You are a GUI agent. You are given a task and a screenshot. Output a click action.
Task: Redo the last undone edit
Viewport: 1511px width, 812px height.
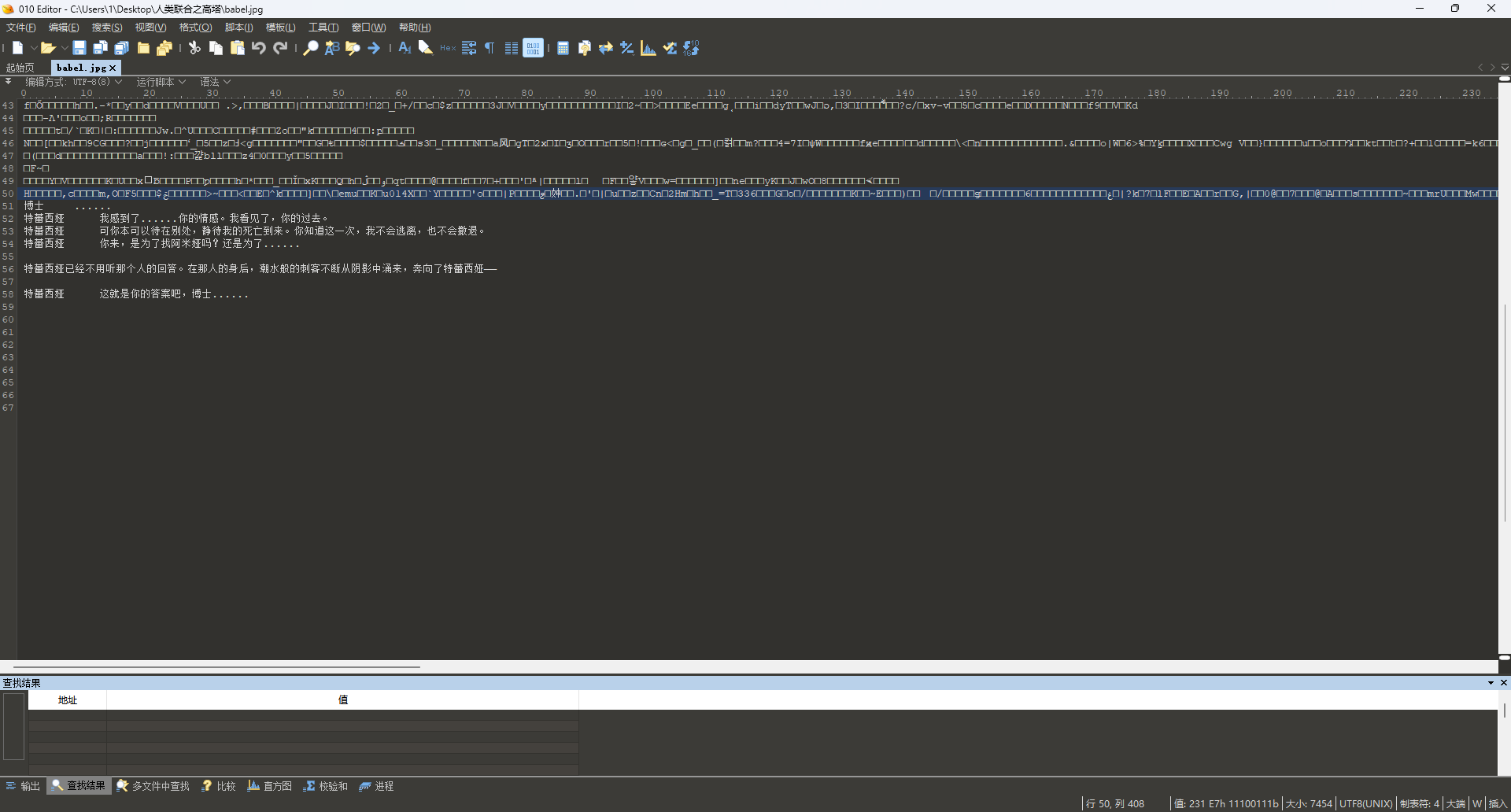[x=280, y=48]
